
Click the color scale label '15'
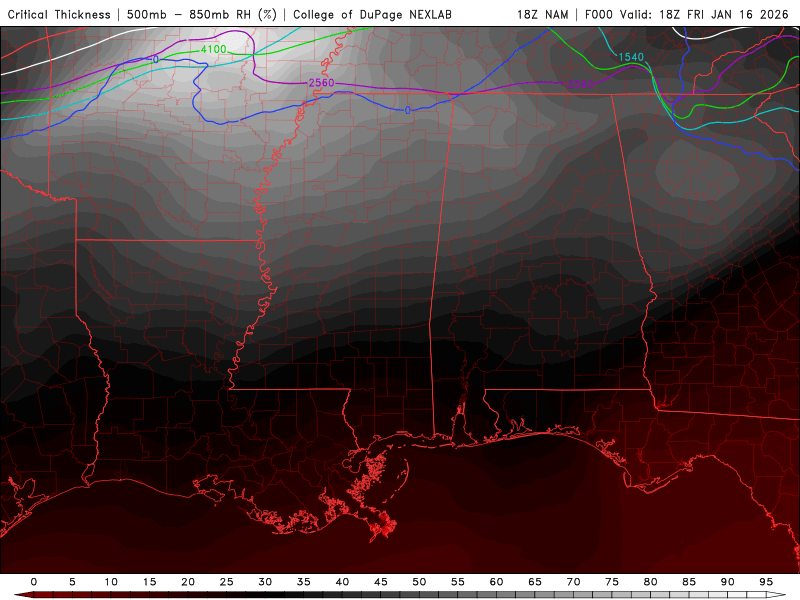coord(149,582)
